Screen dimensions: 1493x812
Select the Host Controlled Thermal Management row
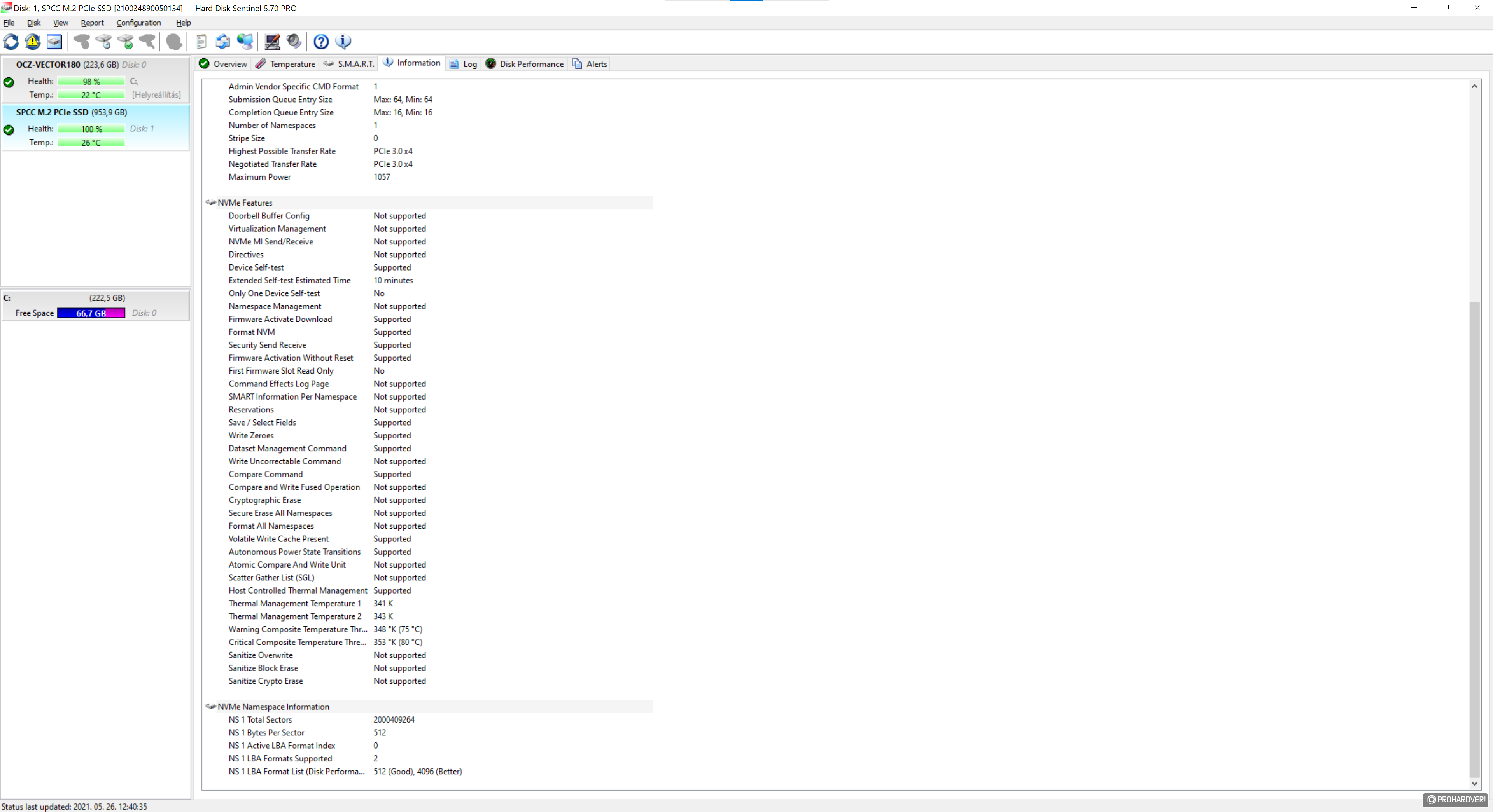click(429, 591)
